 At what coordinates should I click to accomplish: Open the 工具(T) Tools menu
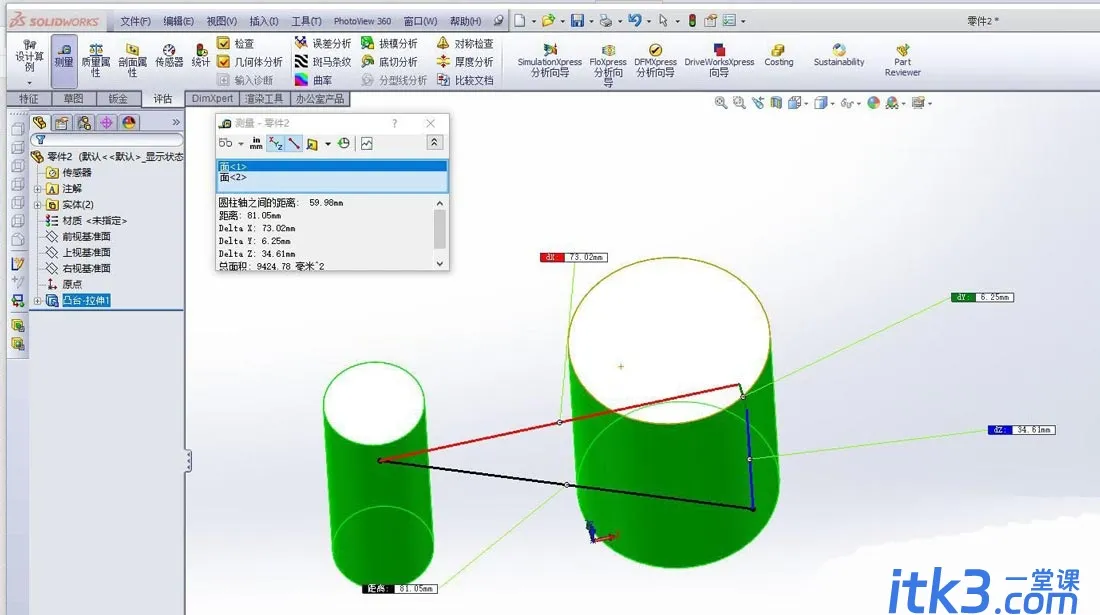point(307,21)
